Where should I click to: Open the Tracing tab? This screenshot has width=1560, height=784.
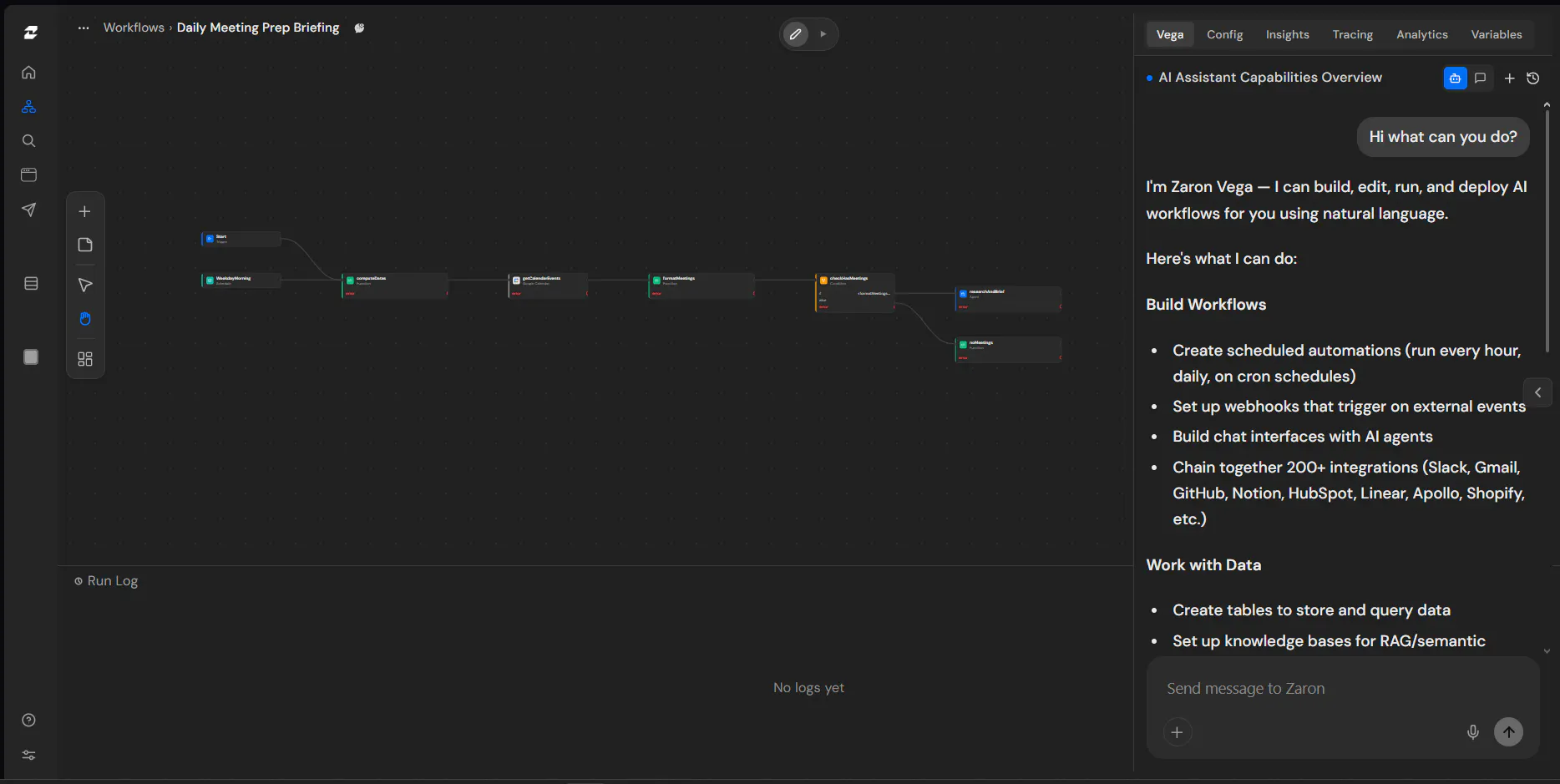point(1353,34)
